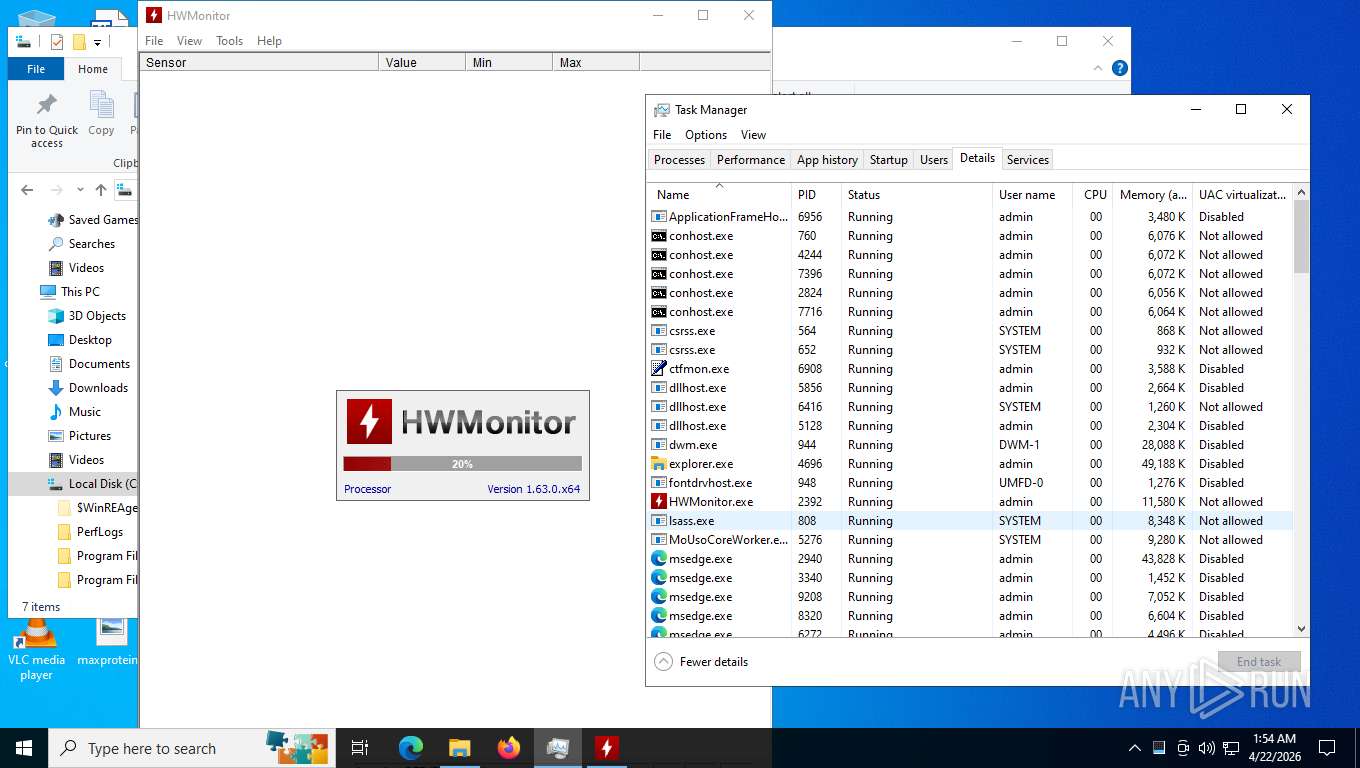Viewport: 1360px width, 768px height.
Task: Sort processes by Memory column header
Action: (x=1153, y=195)
